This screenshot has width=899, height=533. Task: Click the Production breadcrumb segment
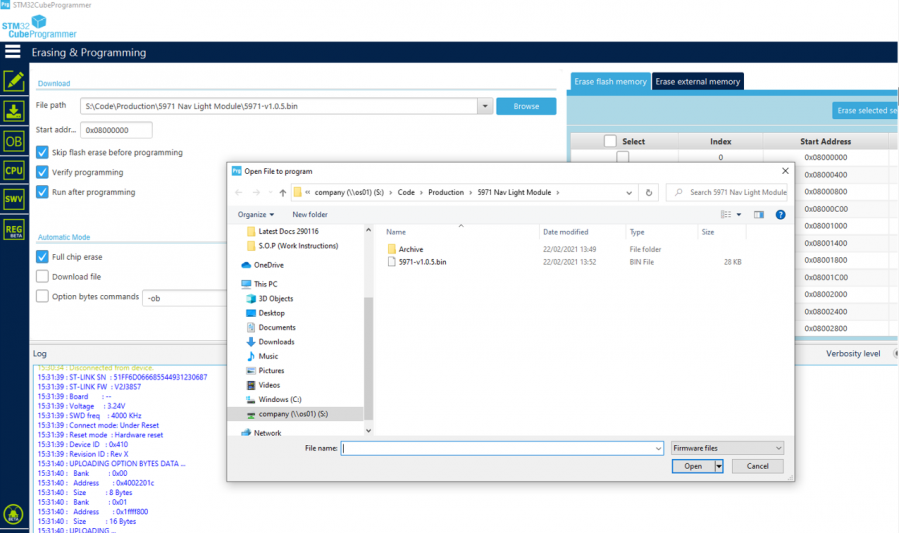(x=445, y=193)
